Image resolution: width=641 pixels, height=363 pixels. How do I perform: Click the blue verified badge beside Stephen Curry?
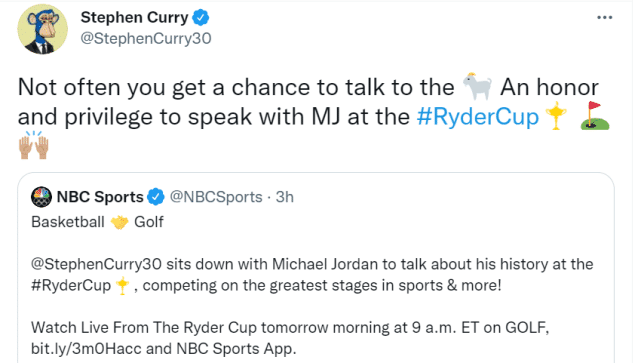point(201,18)
